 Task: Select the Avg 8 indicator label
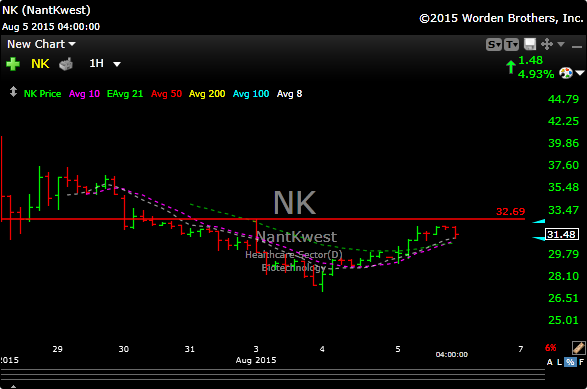pyautogui.click(x=289, y=94)
